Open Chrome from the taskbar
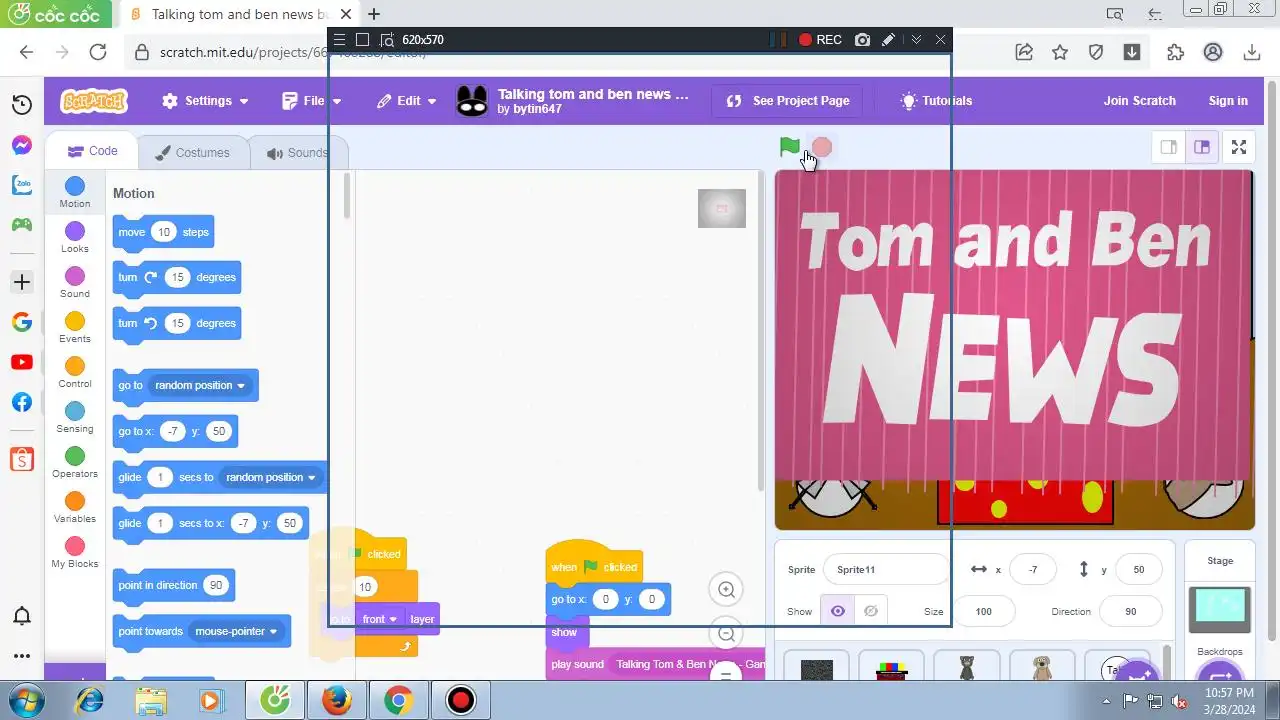The image size is (1280, 720). click(x=398, y=700)
